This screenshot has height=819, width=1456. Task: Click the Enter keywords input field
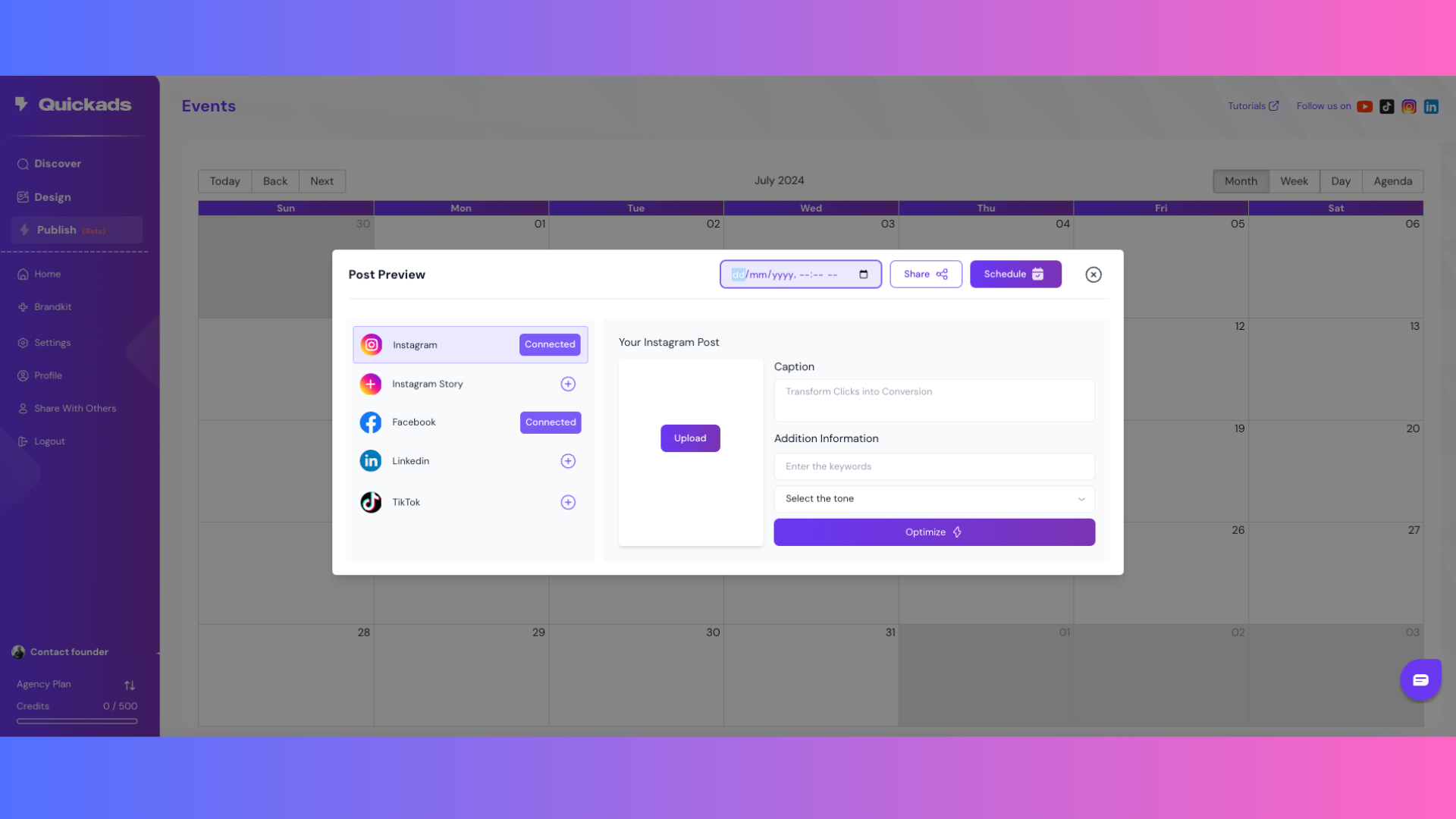click(x=933, y=466)
